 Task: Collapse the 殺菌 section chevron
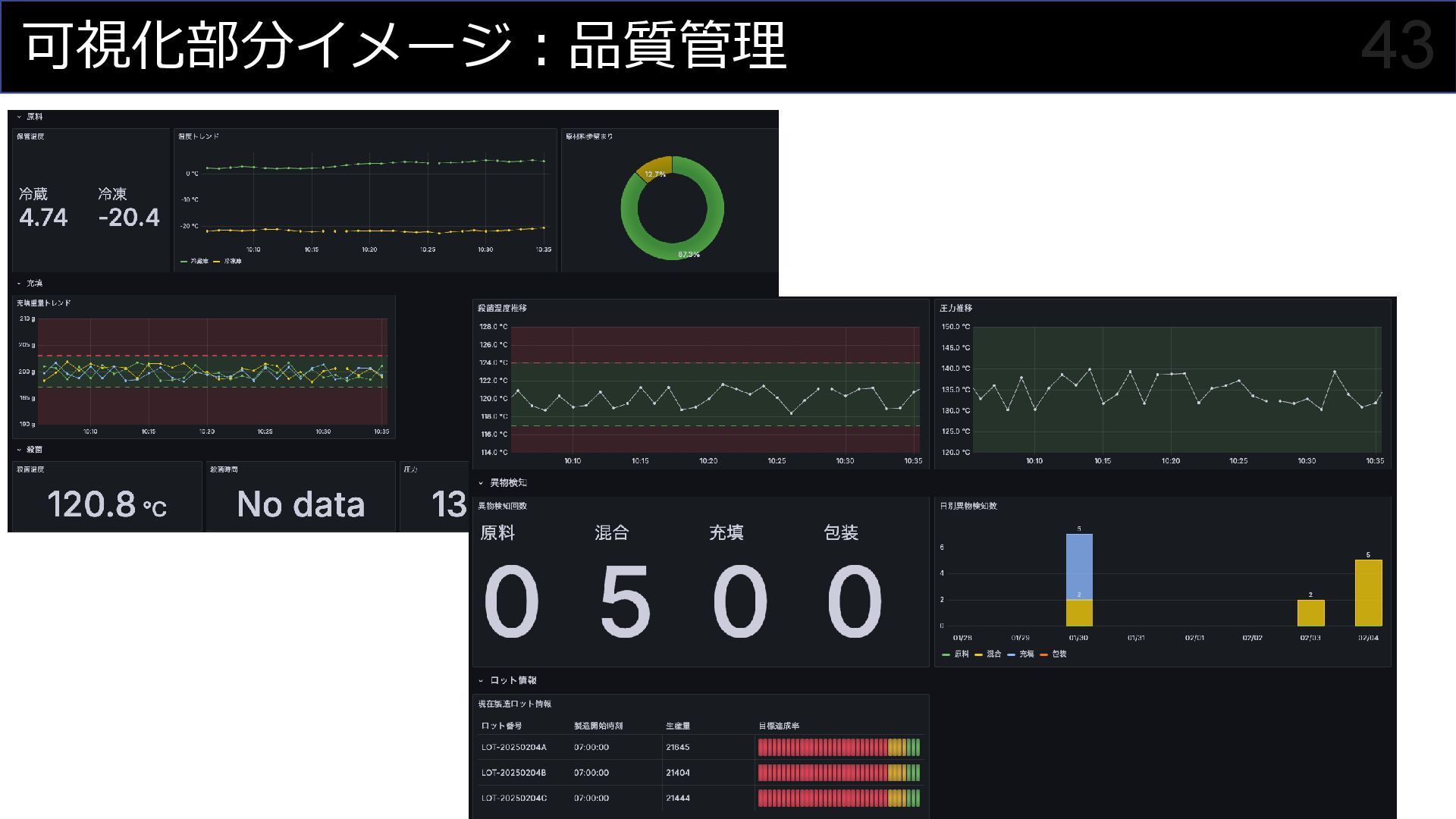click(19, 450)
